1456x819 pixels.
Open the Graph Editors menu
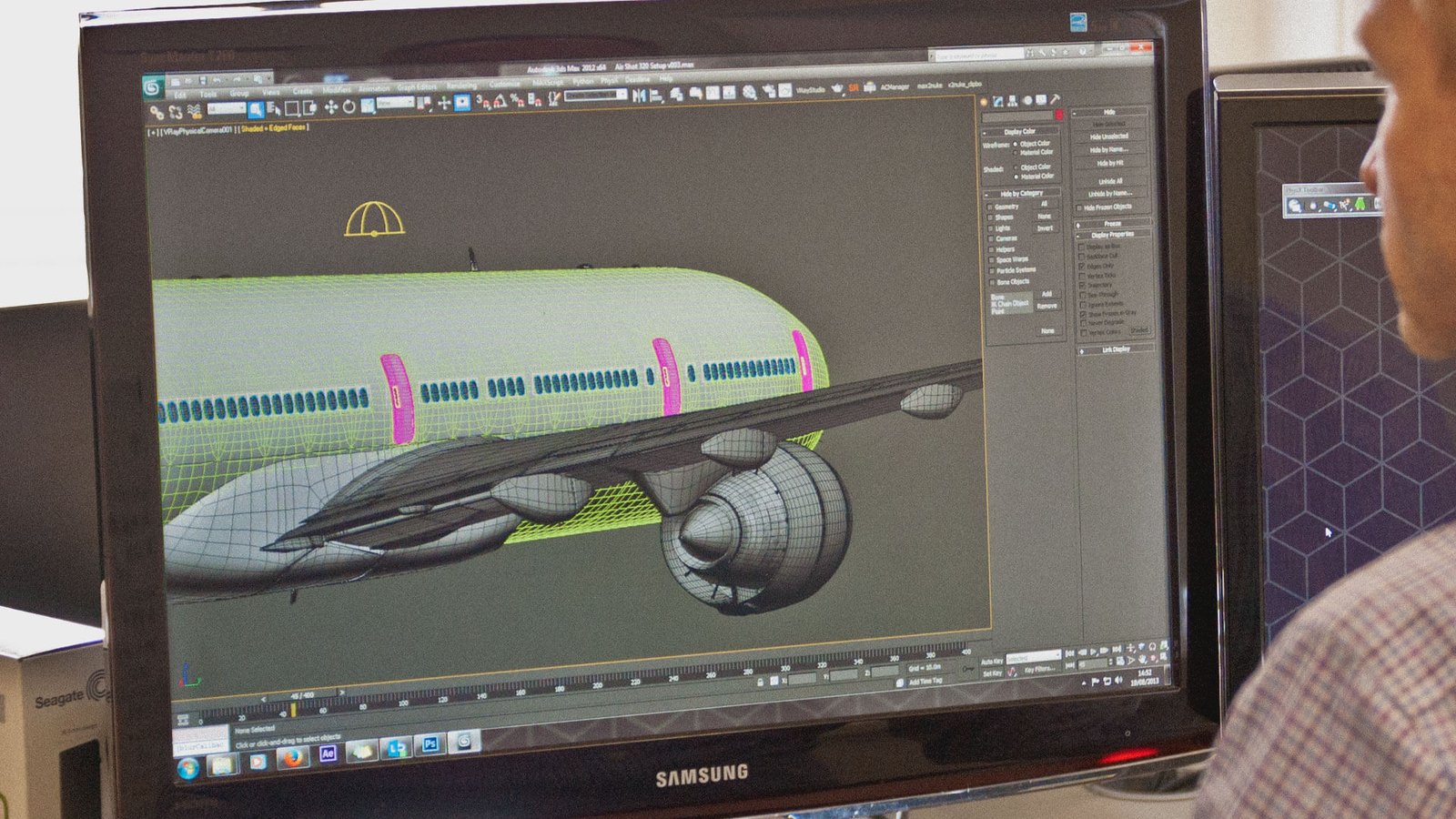tap(417, 87)
